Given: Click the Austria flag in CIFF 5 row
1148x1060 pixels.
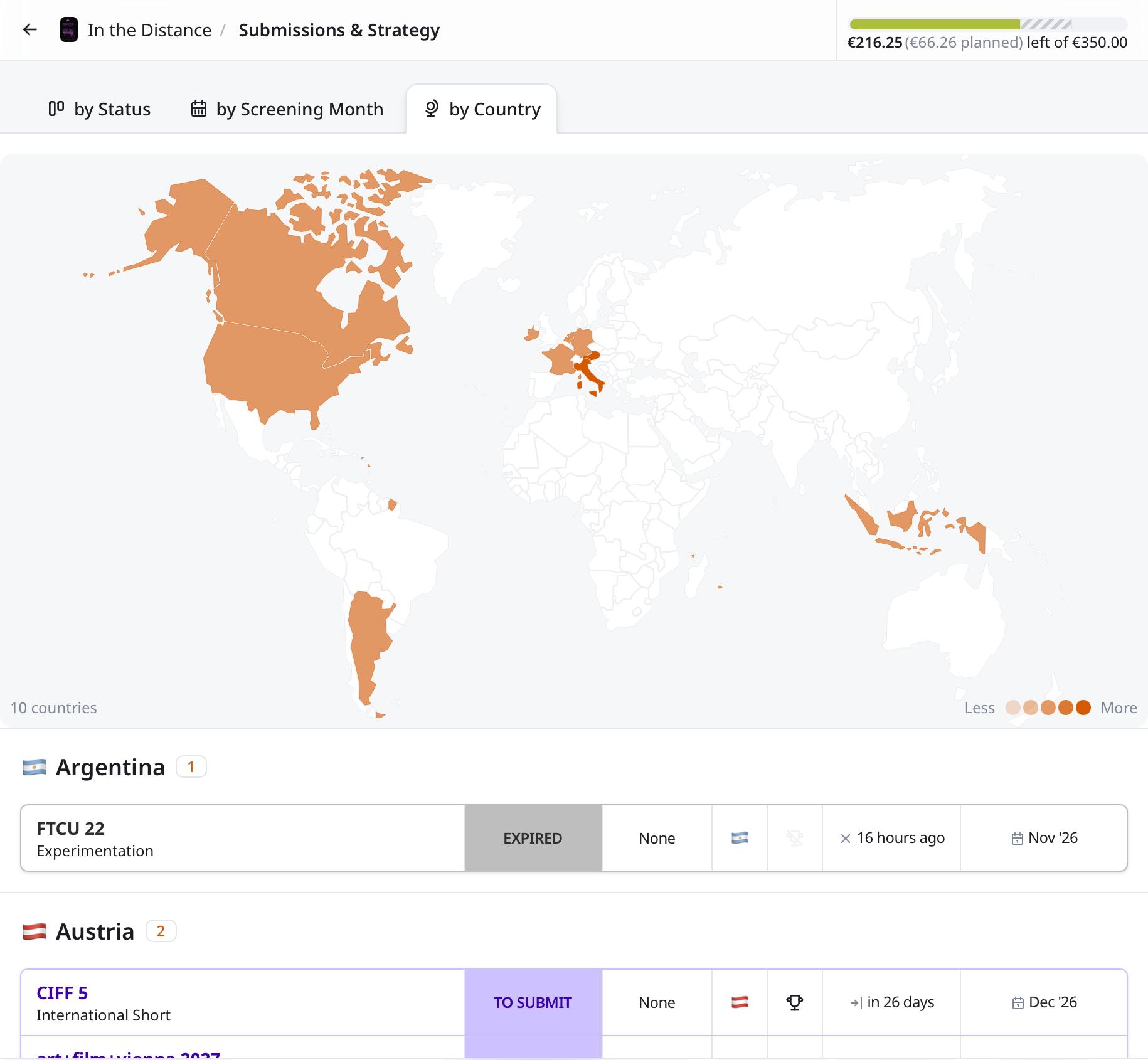Looking at the screenshot, I should 740,1002.
